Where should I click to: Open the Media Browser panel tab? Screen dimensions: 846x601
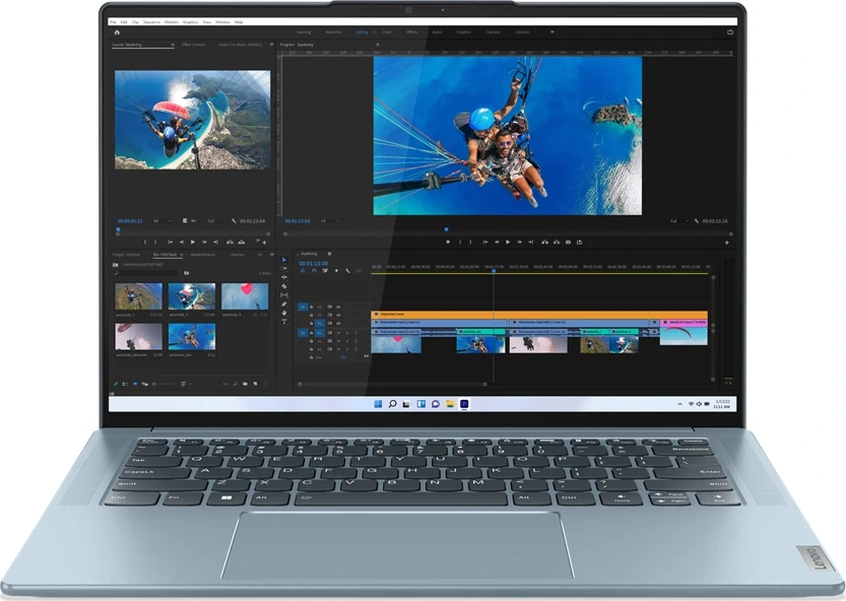pyautogui.click(x=203, y=254)
